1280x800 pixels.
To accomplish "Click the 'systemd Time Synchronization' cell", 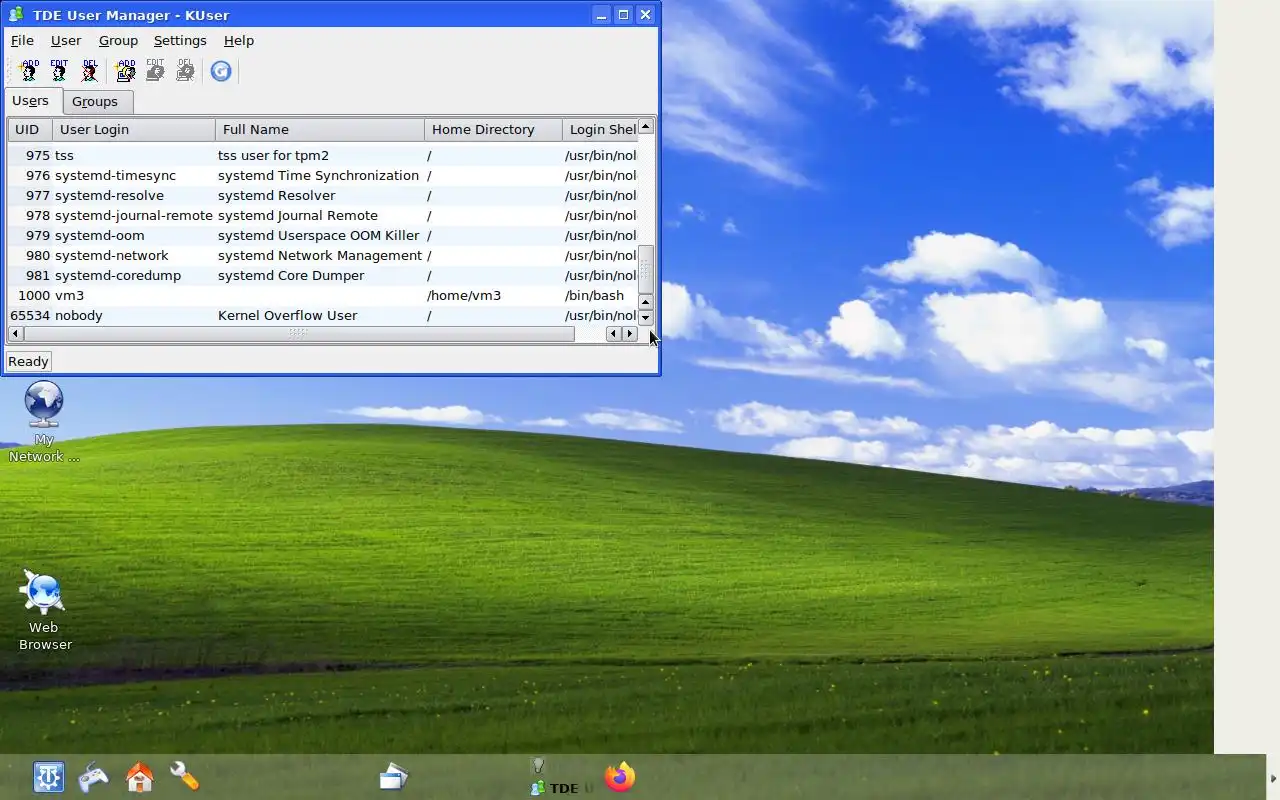I will point(318,176).
